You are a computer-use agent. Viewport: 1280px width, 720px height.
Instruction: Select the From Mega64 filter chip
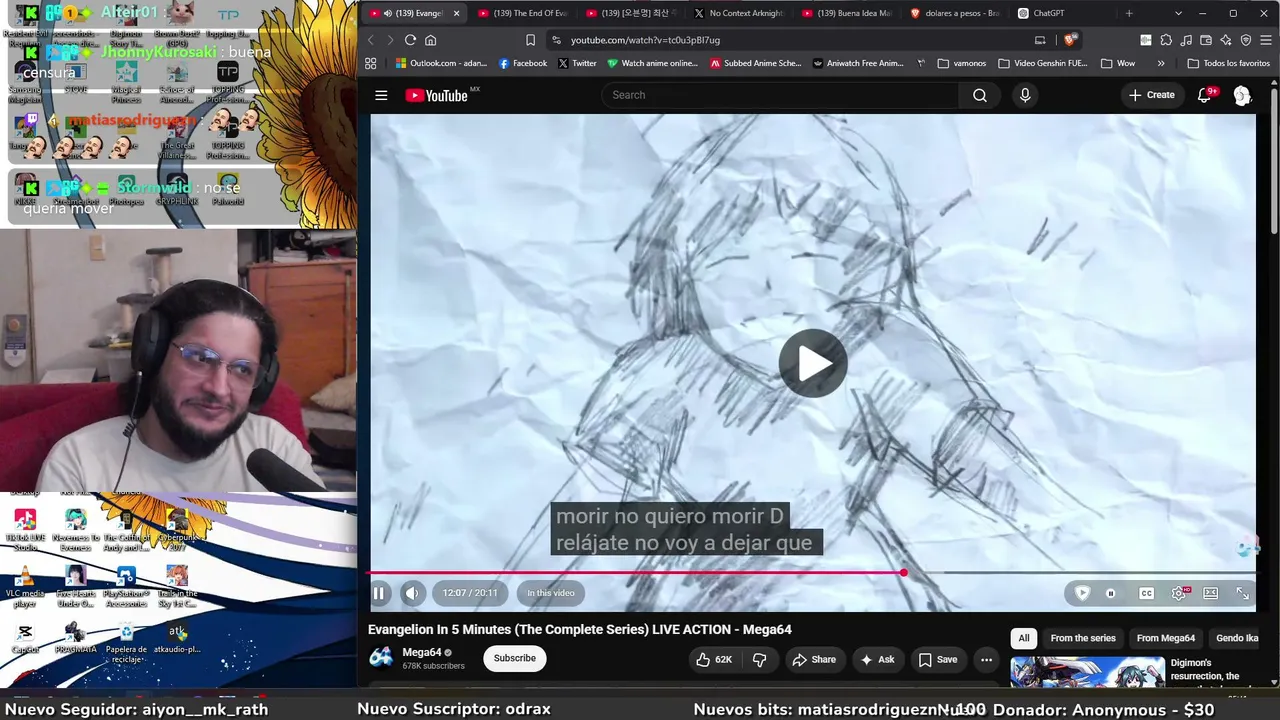pos(1165,638)
